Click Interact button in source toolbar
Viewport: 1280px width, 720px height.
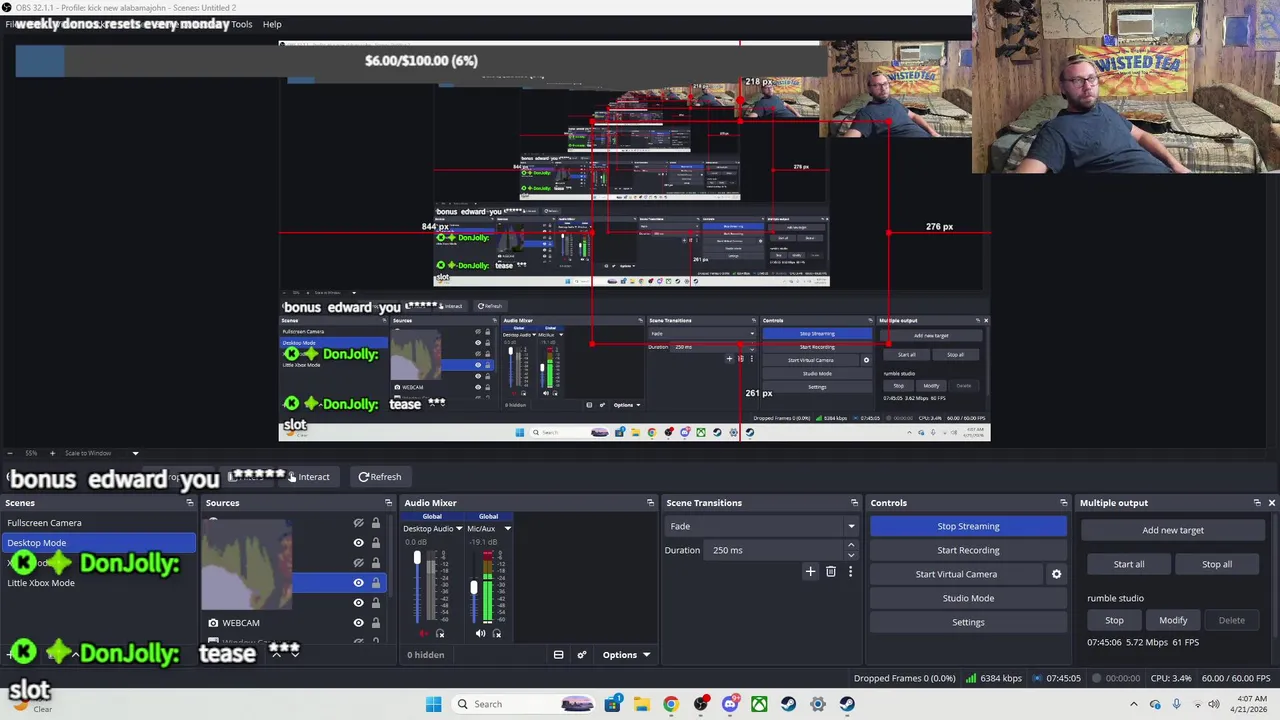pos(310,477)
